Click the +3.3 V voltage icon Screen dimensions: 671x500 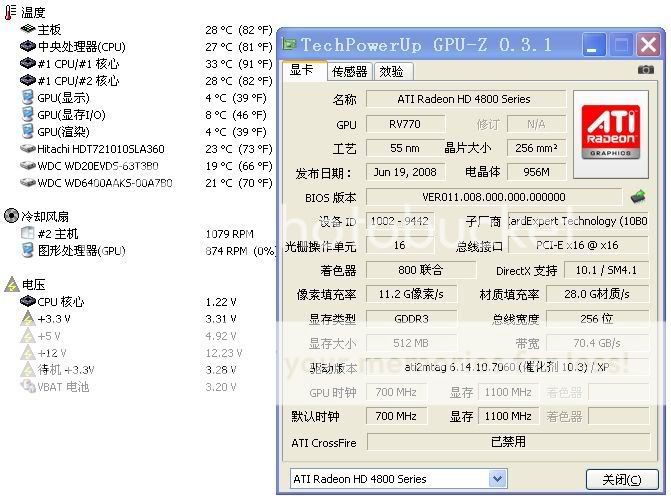coord(28,318)
